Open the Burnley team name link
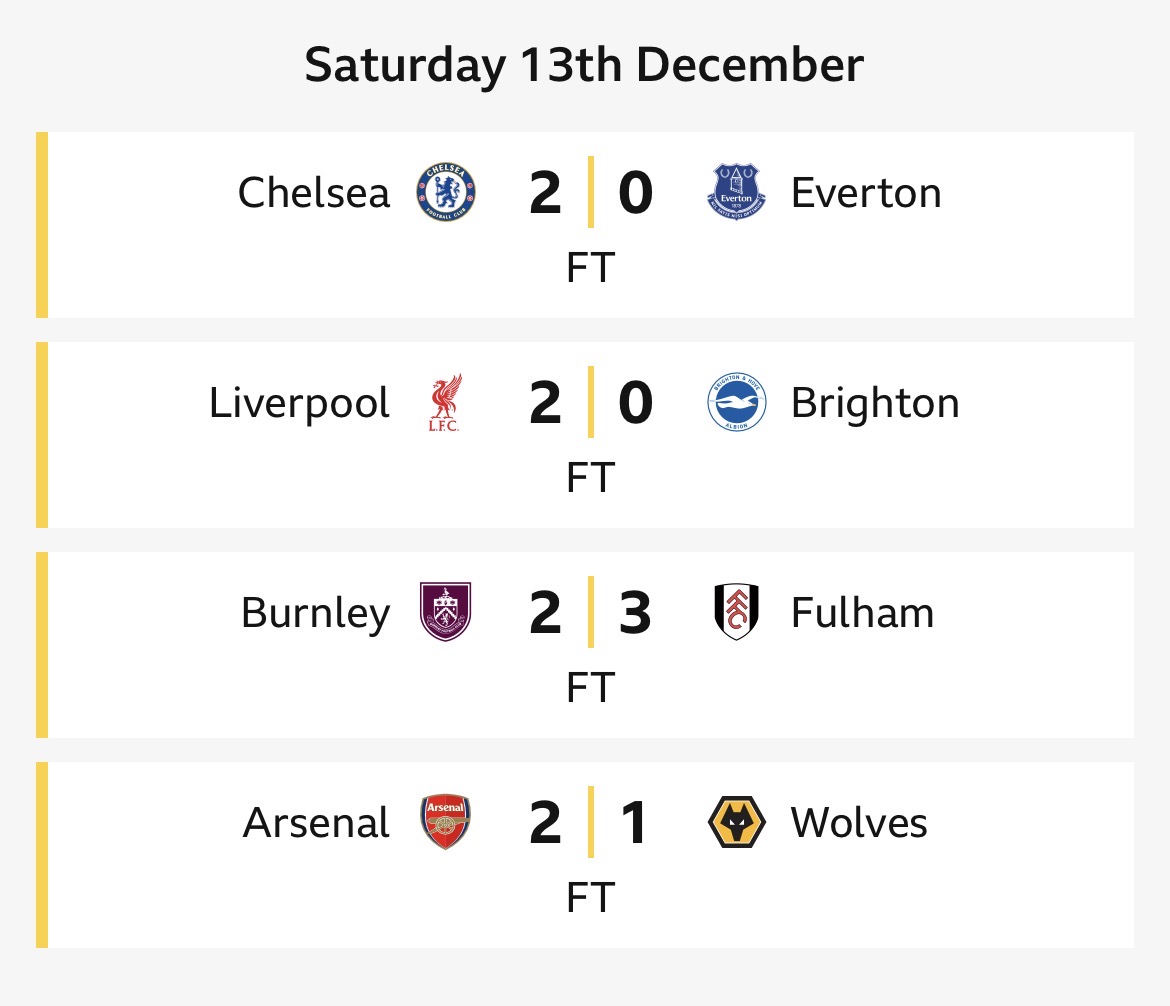1170x1006 pixels. point(315,613)
